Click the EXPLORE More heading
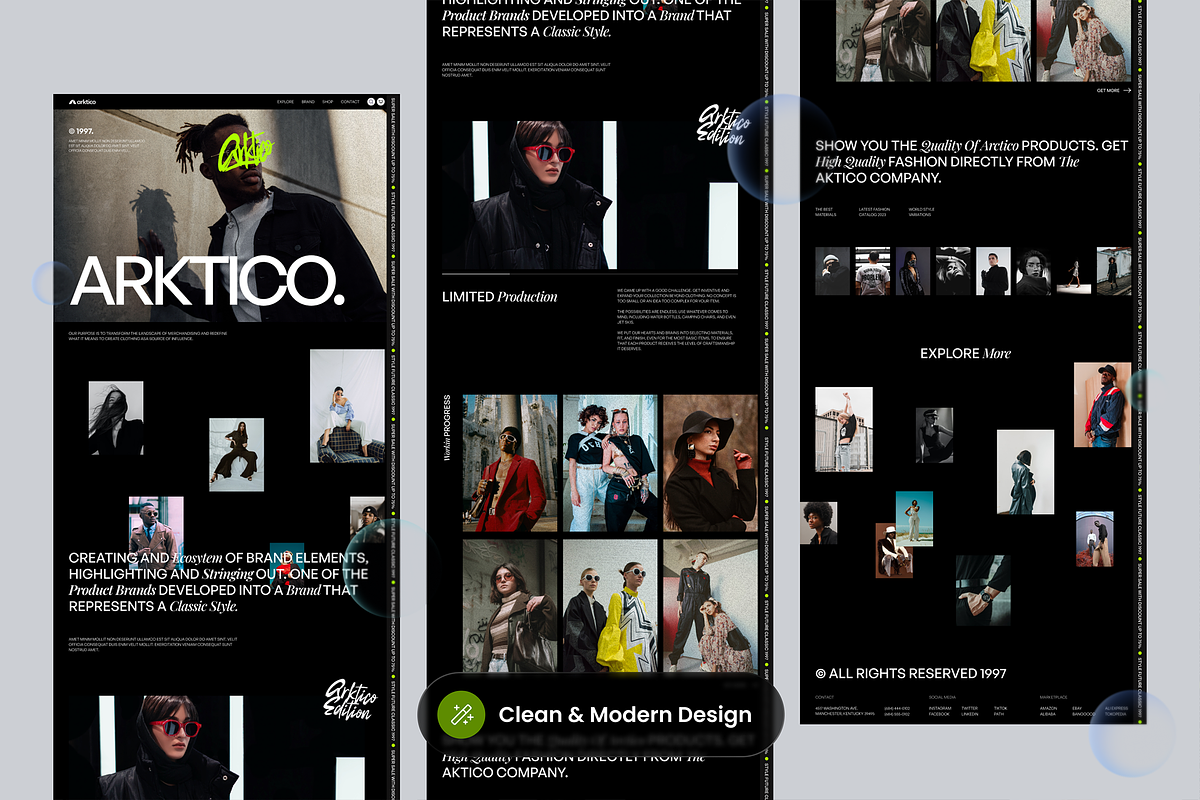This screenshot has width=1200, height=800. coord(966,353)
